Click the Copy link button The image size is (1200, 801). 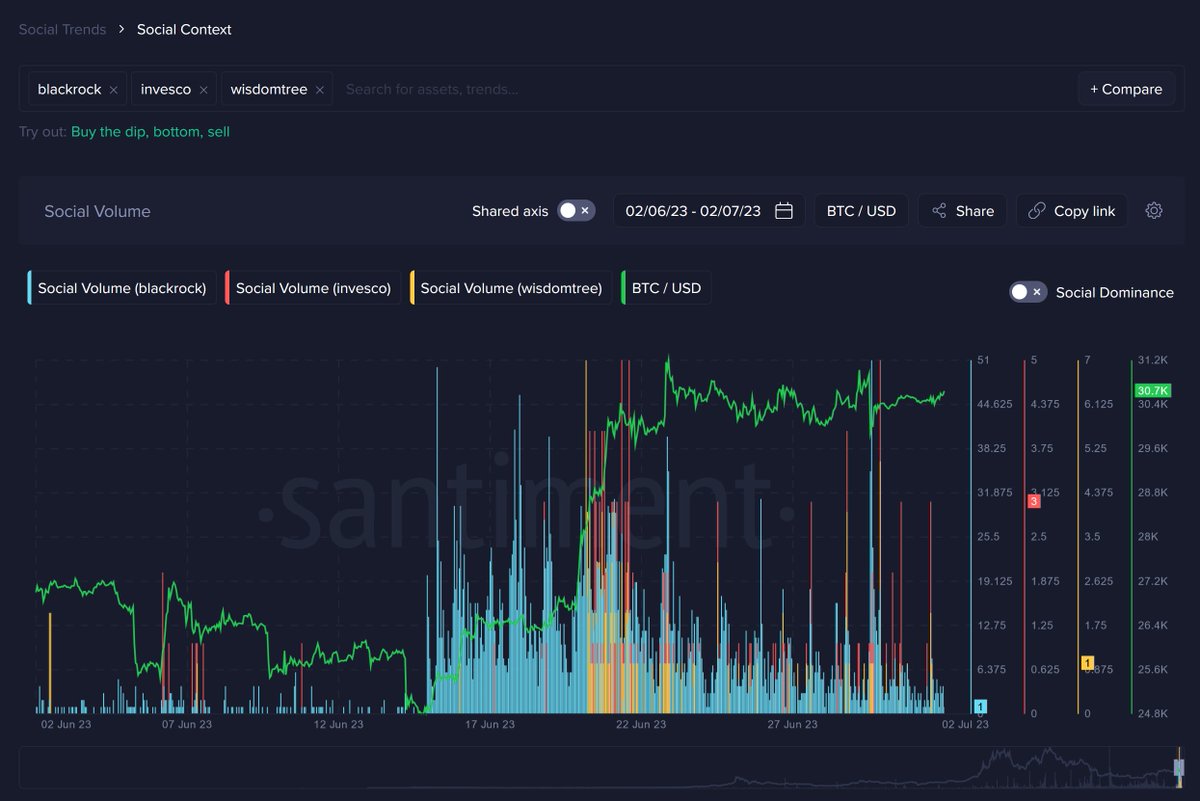click(x=1072, y=211)
